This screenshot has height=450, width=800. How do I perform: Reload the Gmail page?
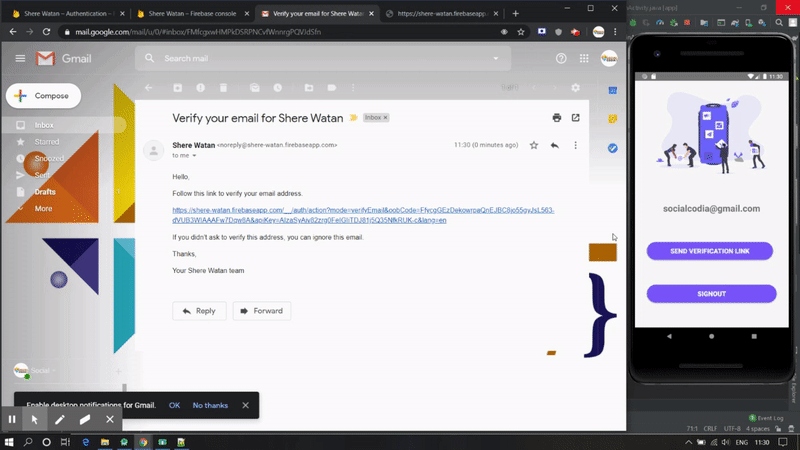(x=46, y=32)
